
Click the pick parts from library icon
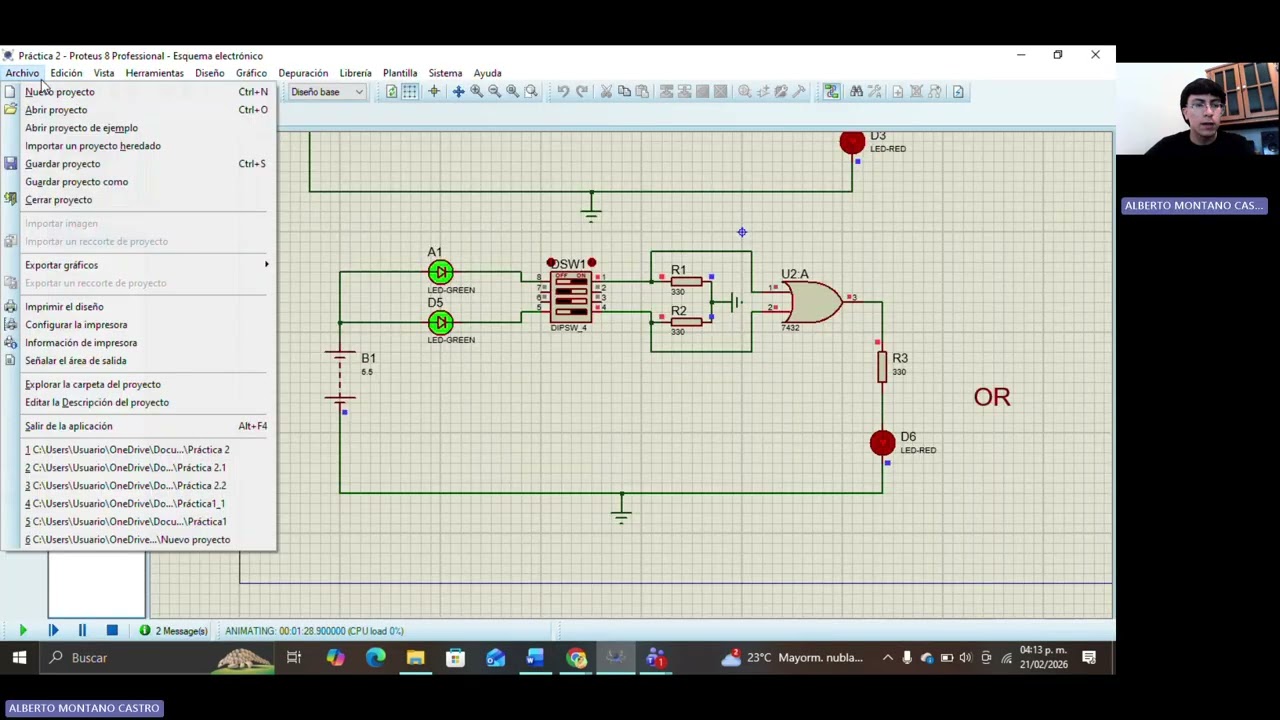[x=745, y=91]
